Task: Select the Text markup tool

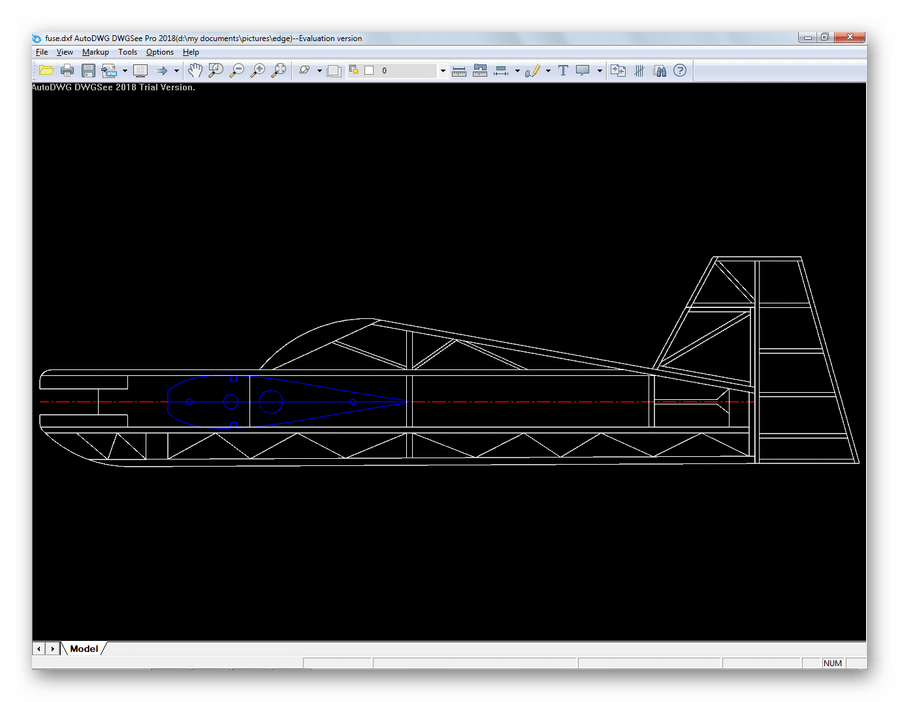Action: [563, 71]
